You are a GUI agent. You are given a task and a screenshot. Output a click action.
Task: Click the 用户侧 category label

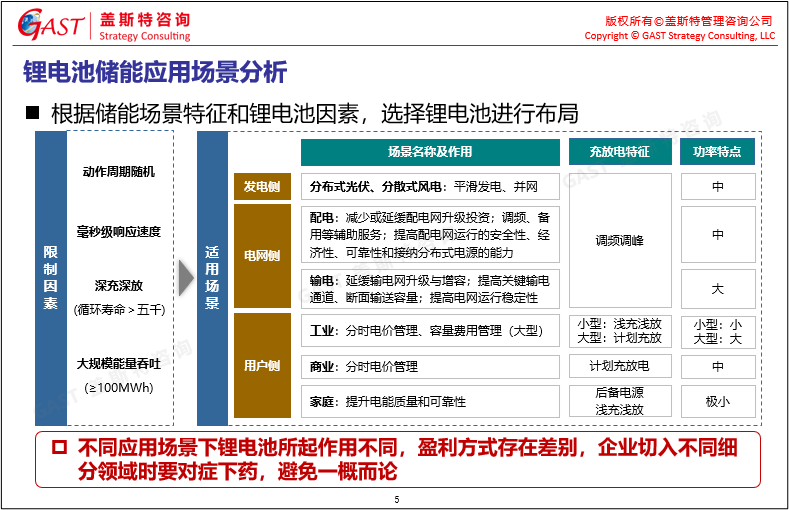coord(262,365)
